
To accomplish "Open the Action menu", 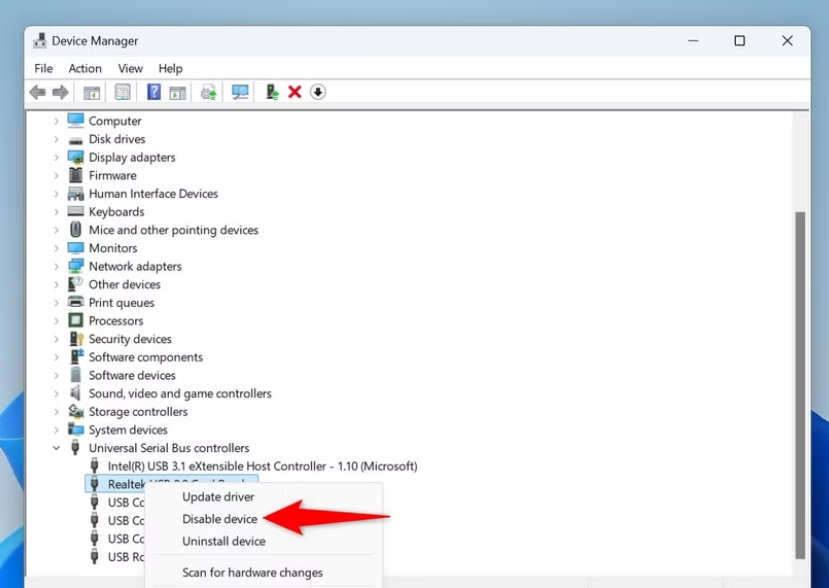I will (85, 69).
